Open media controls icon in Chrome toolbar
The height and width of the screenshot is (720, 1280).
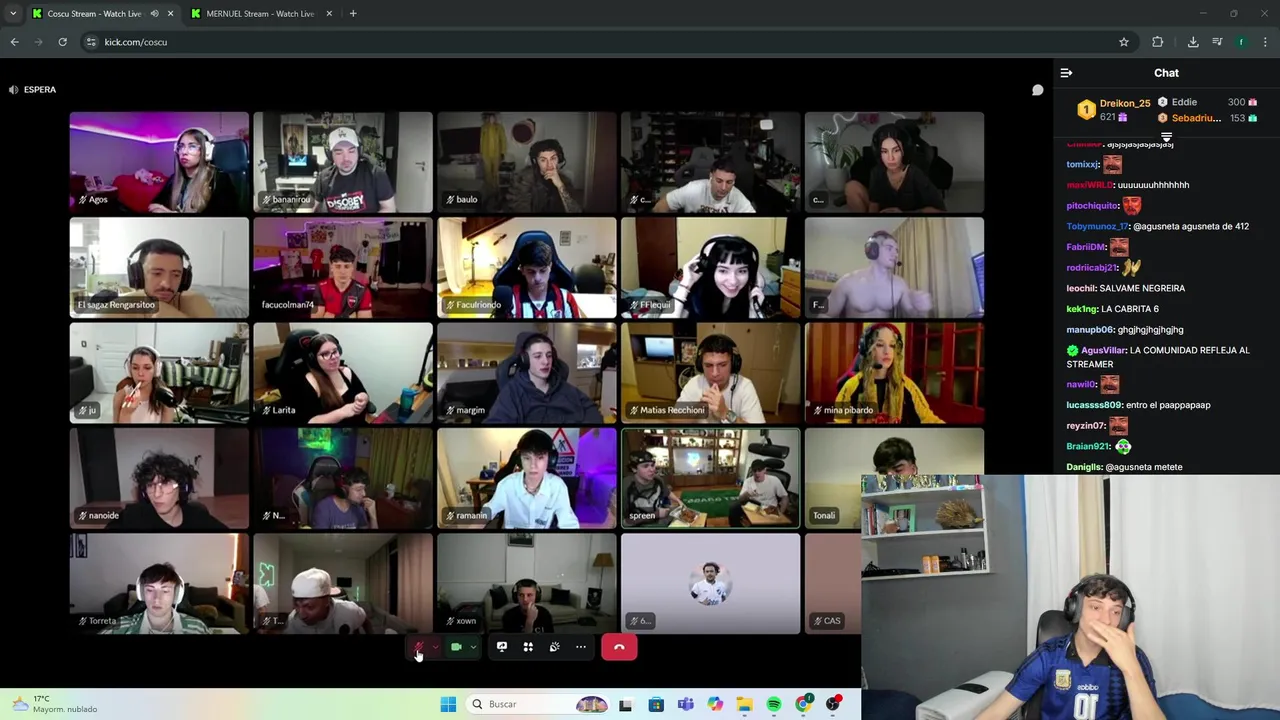(1217, 42)
